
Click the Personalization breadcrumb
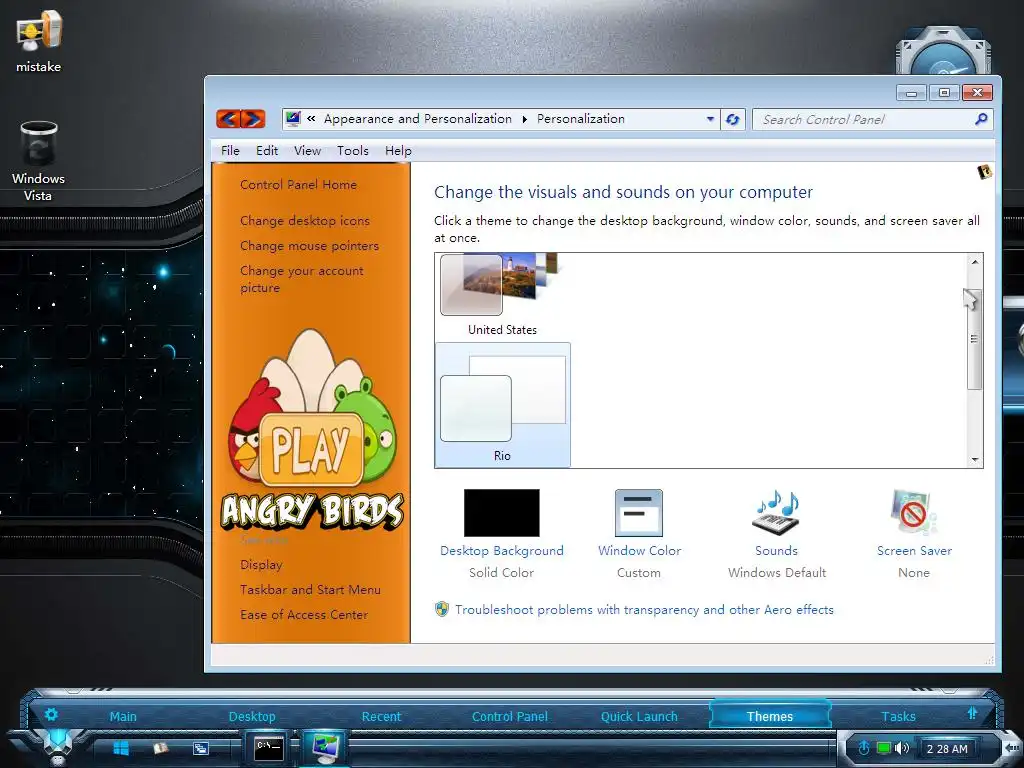(x=581, y=119)
